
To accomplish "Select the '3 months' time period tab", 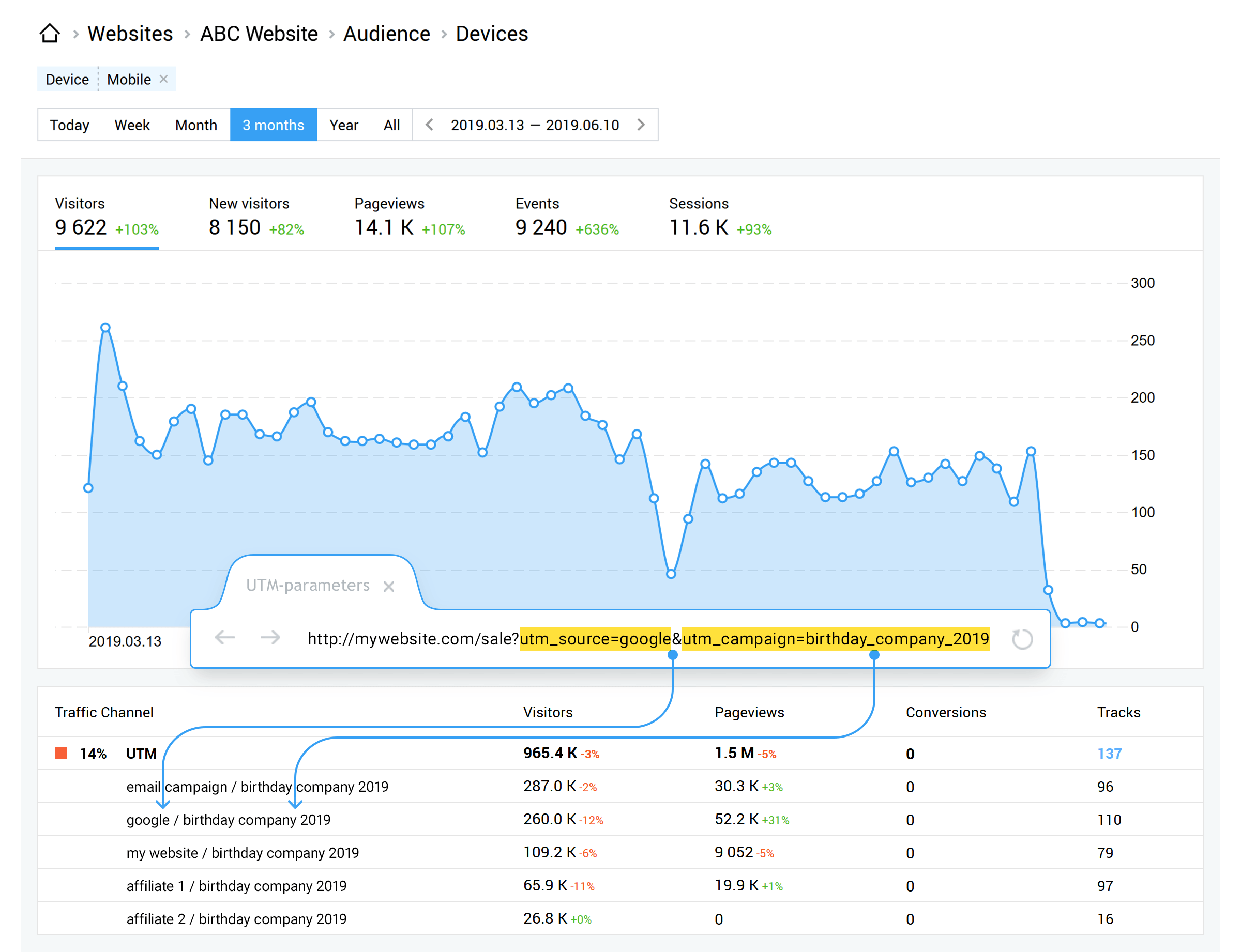I will [x=274, y=124].
